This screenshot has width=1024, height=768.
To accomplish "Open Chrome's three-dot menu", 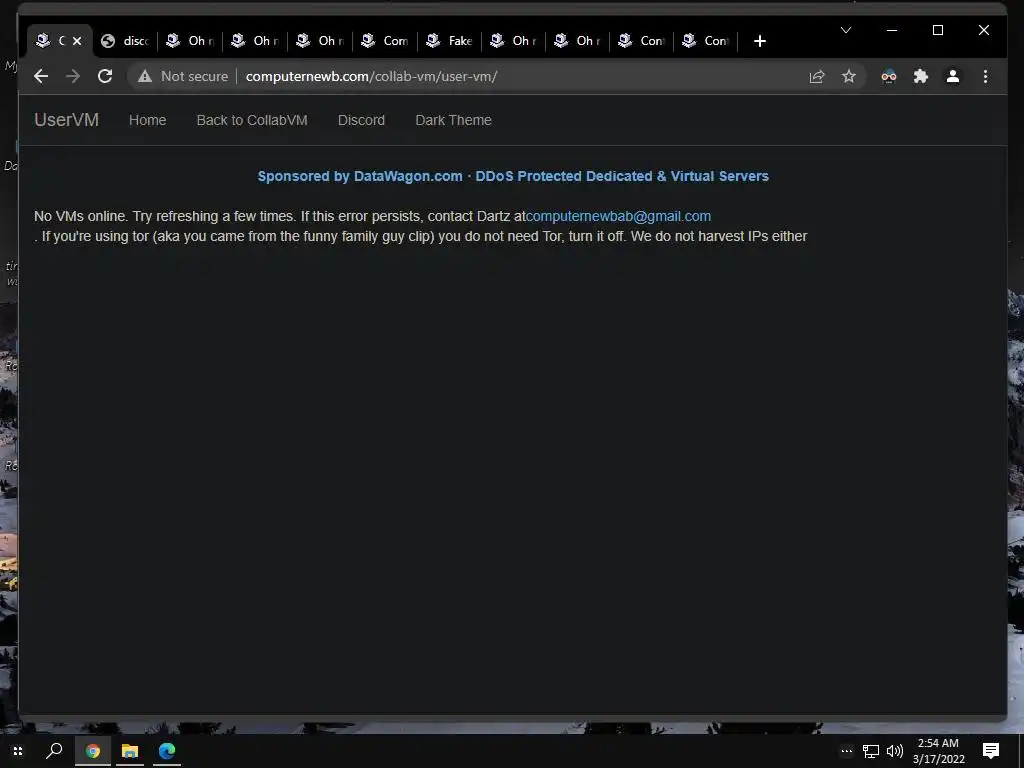I will (985, 76).
